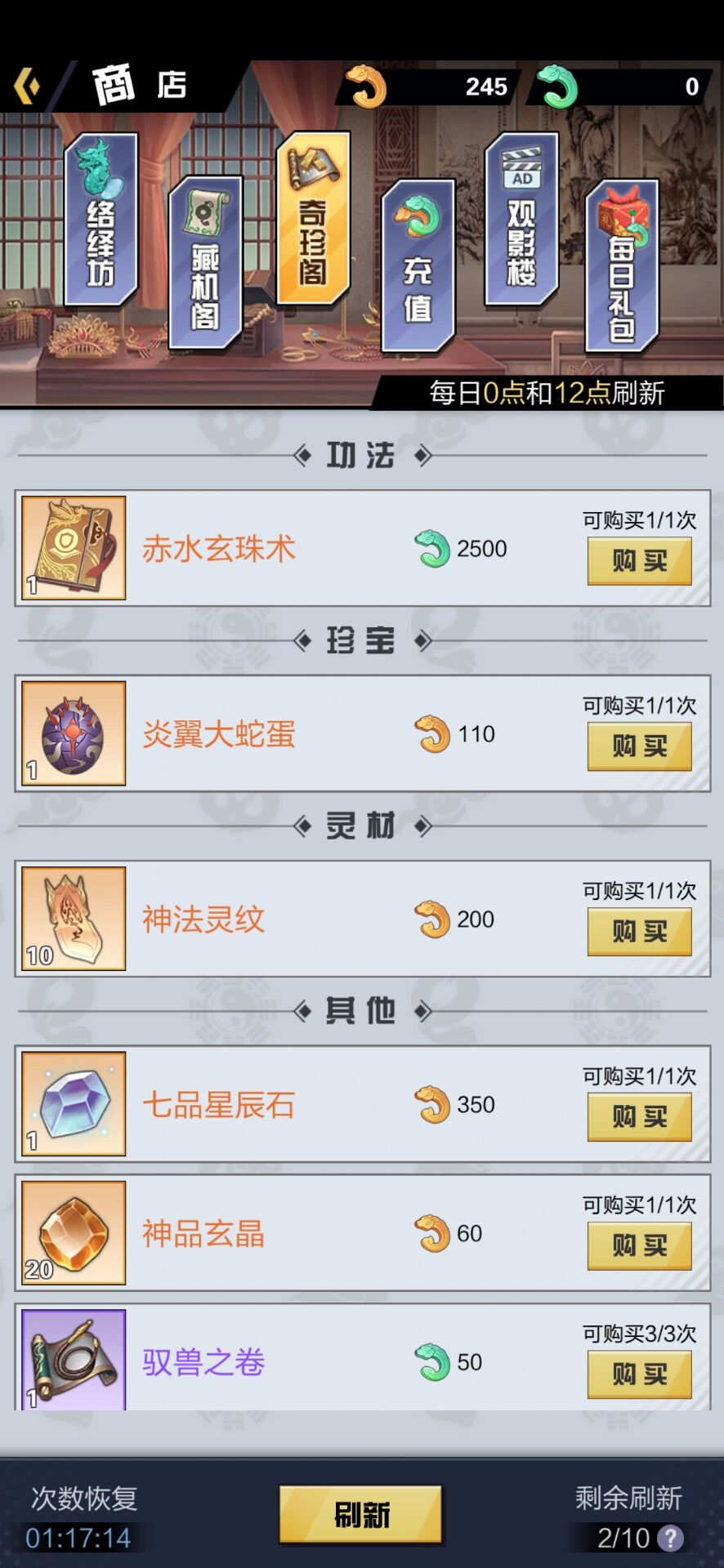Inspect the 神品玄晶 orange crystal icon

click(74, 1233)
